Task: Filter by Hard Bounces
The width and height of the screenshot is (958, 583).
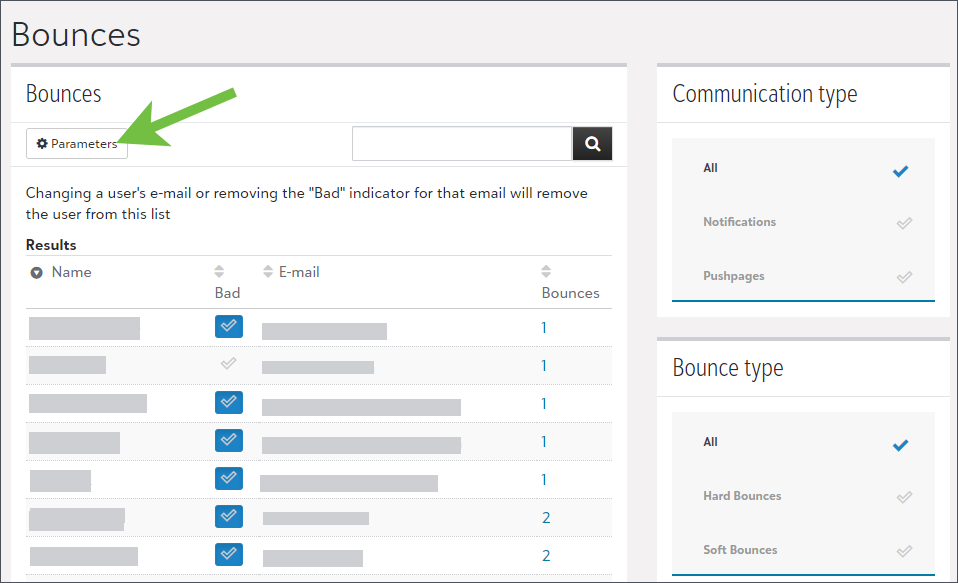Action: point(803,496)
